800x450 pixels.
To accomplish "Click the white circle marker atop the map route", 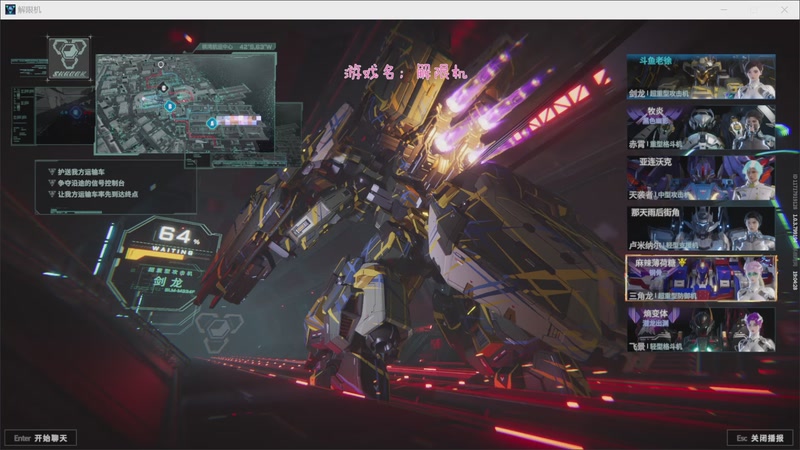I will [x=161, y=65].
